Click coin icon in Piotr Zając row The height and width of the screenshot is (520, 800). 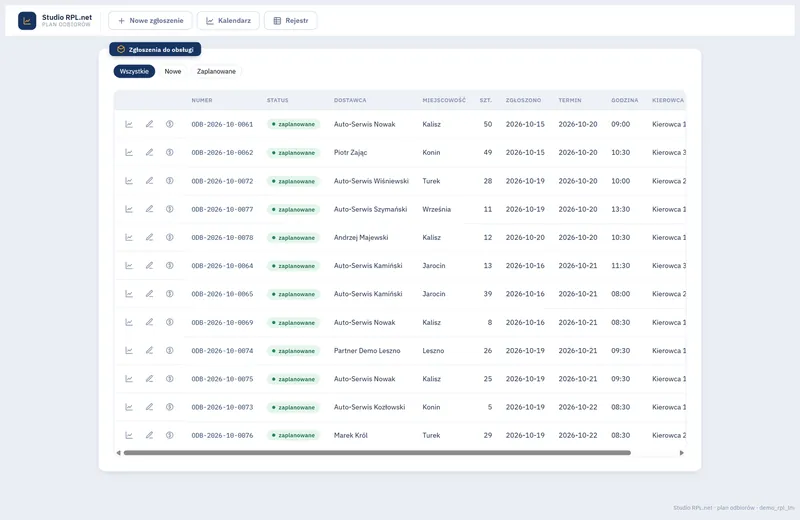170,152
